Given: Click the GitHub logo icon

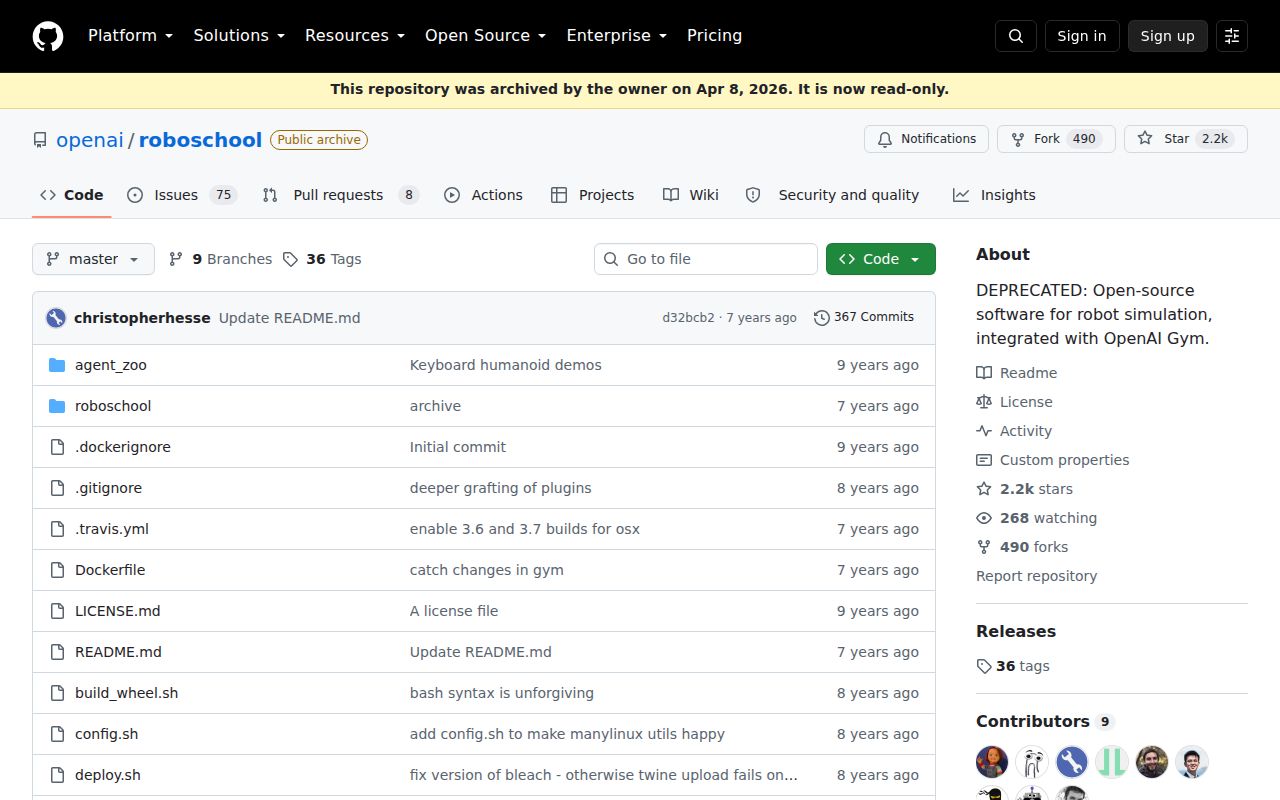Looking at the screenshot, I should pos(48,36).
